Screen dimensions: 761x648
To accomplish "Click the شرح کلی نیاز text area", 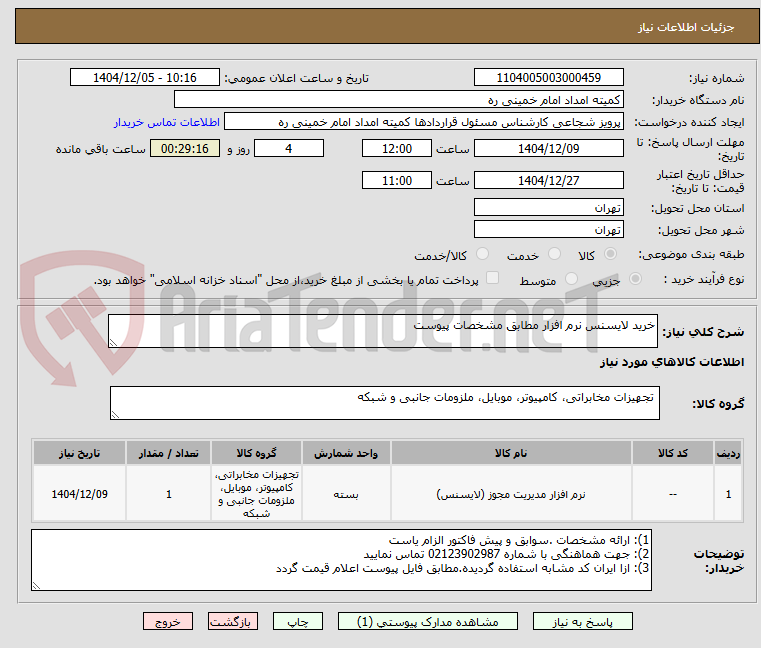I will (383, 331).
